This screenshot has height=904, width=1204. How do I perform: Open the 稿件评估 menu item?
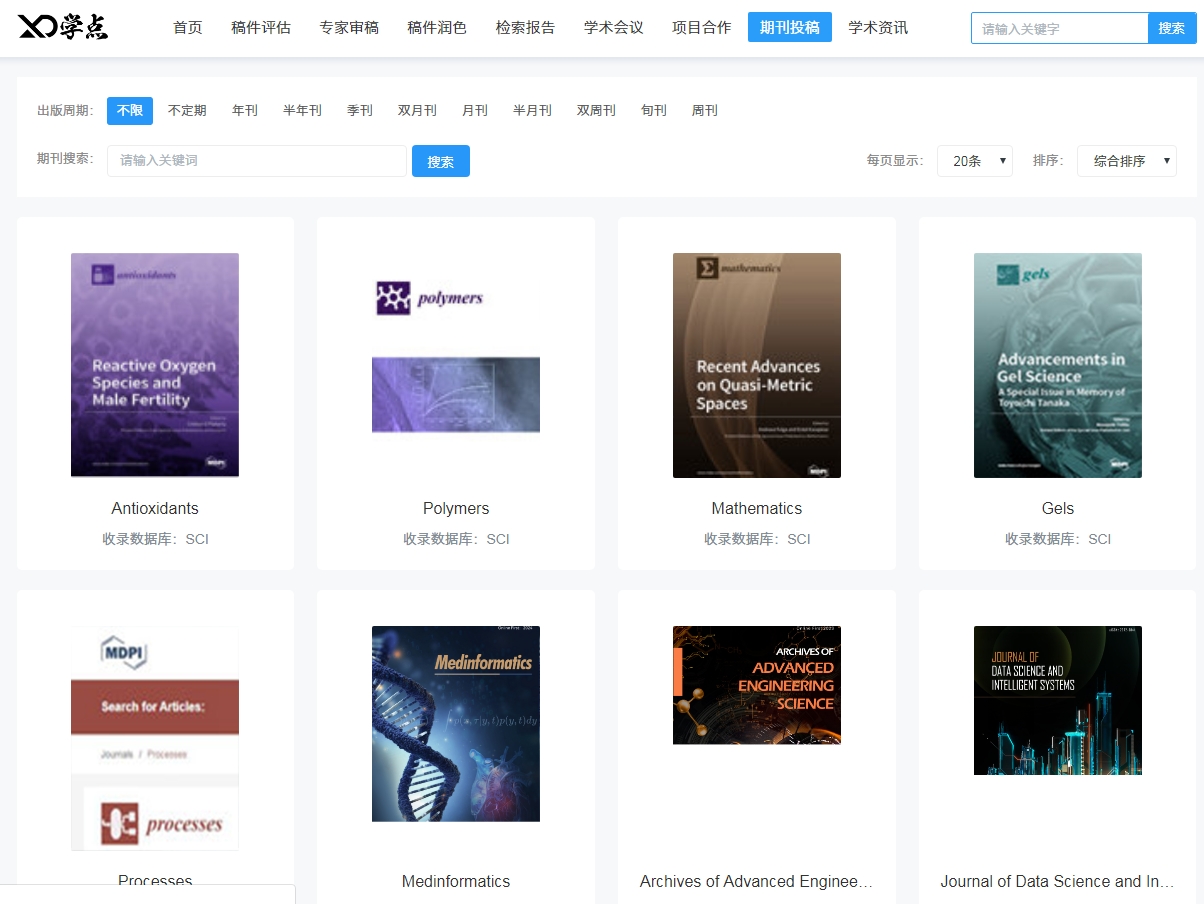(x=260, y=28)
